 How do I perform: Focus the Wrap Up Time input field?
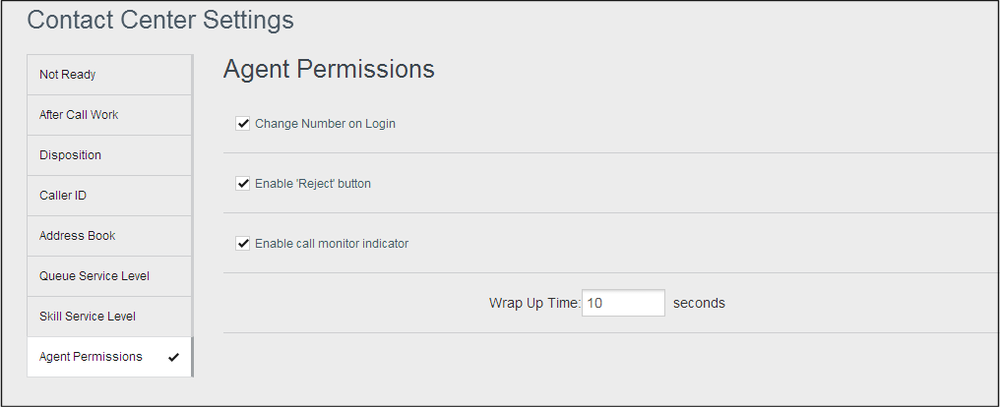(623, 303)
